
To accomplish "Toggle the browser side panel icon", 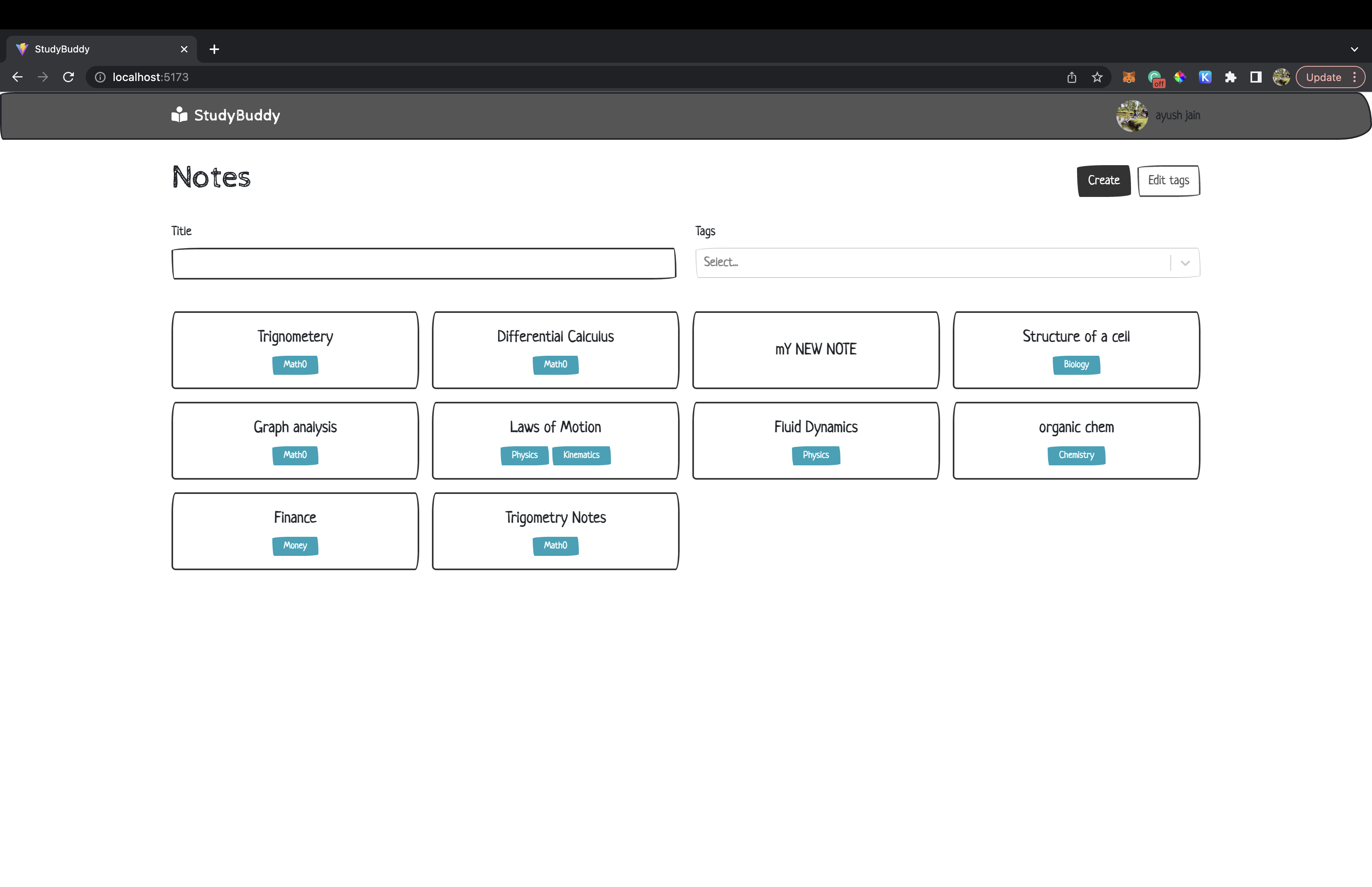I will click(1256, 77).
